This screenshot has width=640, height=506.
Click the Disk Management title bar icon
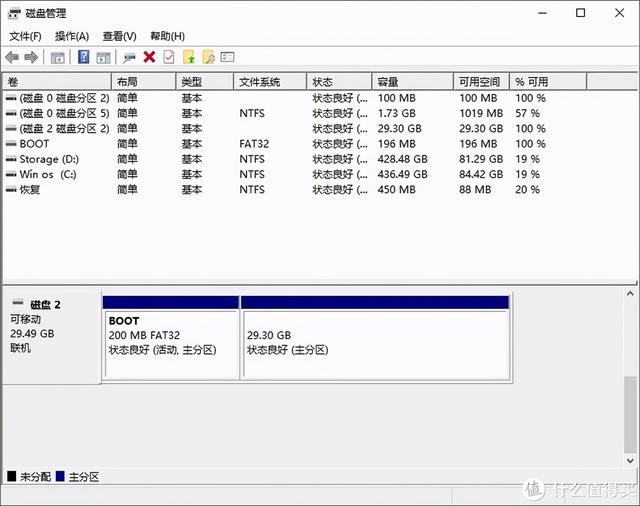(14, 13)
